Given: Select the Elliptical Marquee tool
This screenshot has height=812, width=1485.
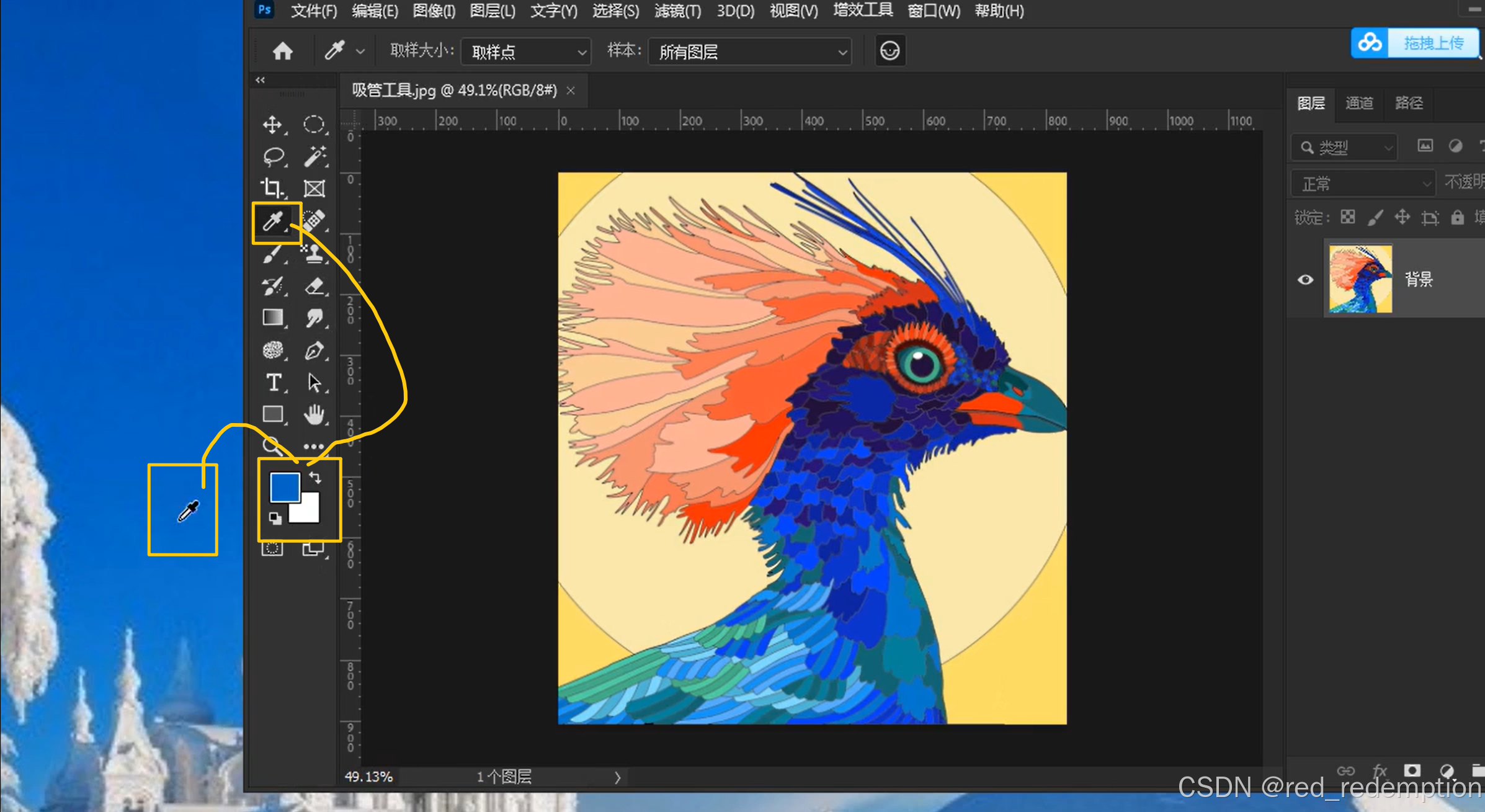Looking at the screenshot, I should (314, 125).
